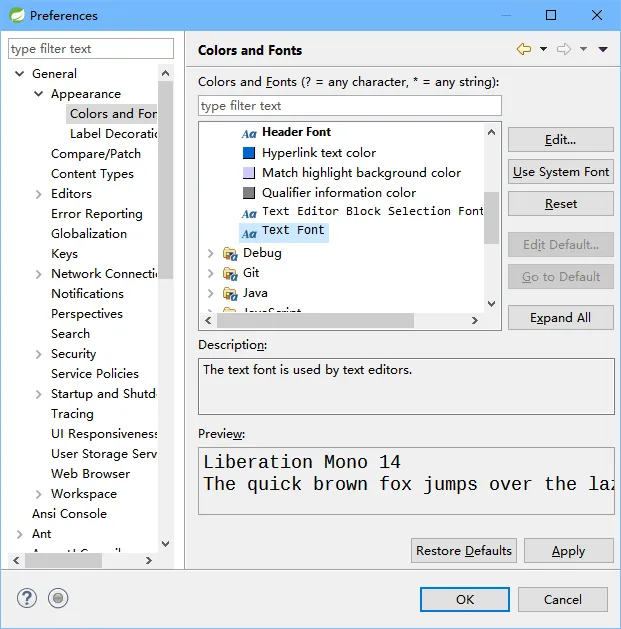Click the Text Editor Block Selection Aa icon
This screenshot has height=629, width=621.
coord(249,213)
